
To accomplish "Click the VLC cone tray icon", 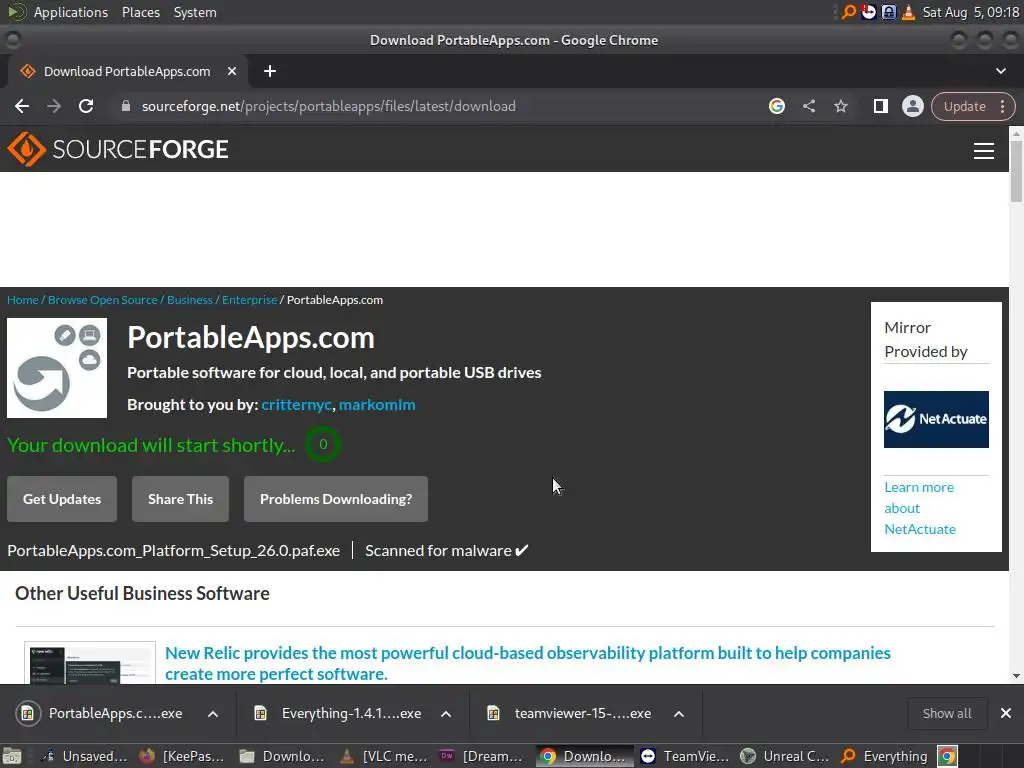I will (x=908, y=12).
